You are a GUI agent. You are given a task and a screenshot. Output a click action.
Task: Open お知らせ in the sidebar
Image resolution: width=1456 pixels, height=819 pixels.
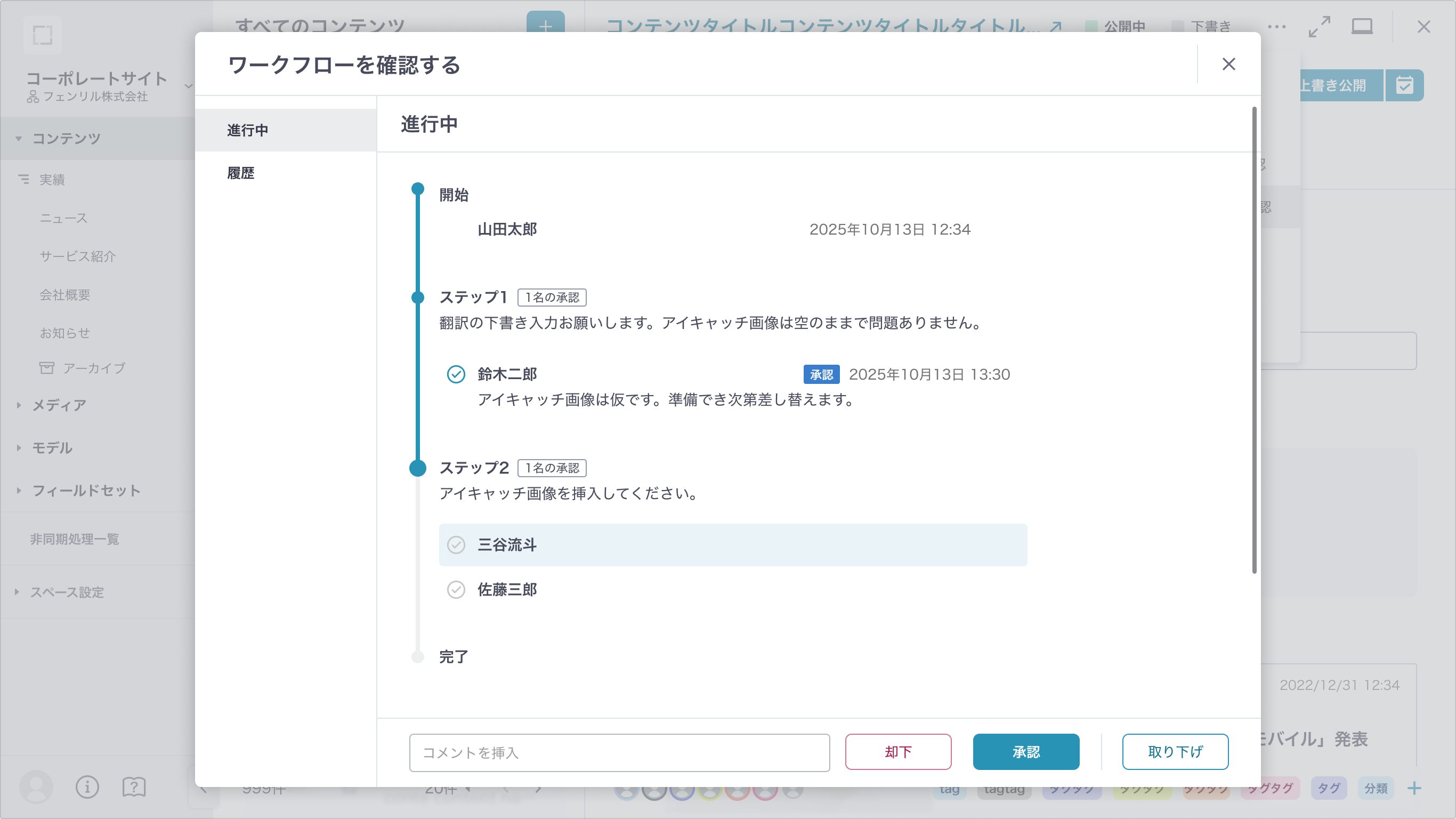pos(65,333)
